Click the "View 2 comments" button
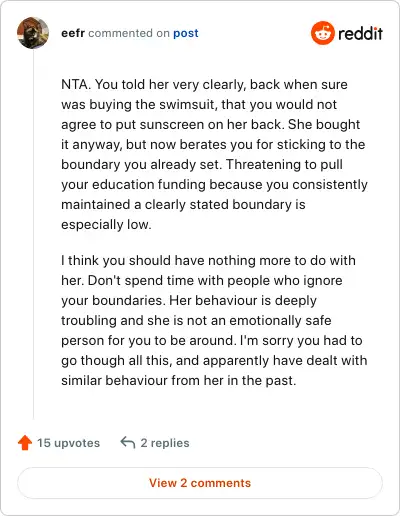400x516 pixels. [200, 483]
